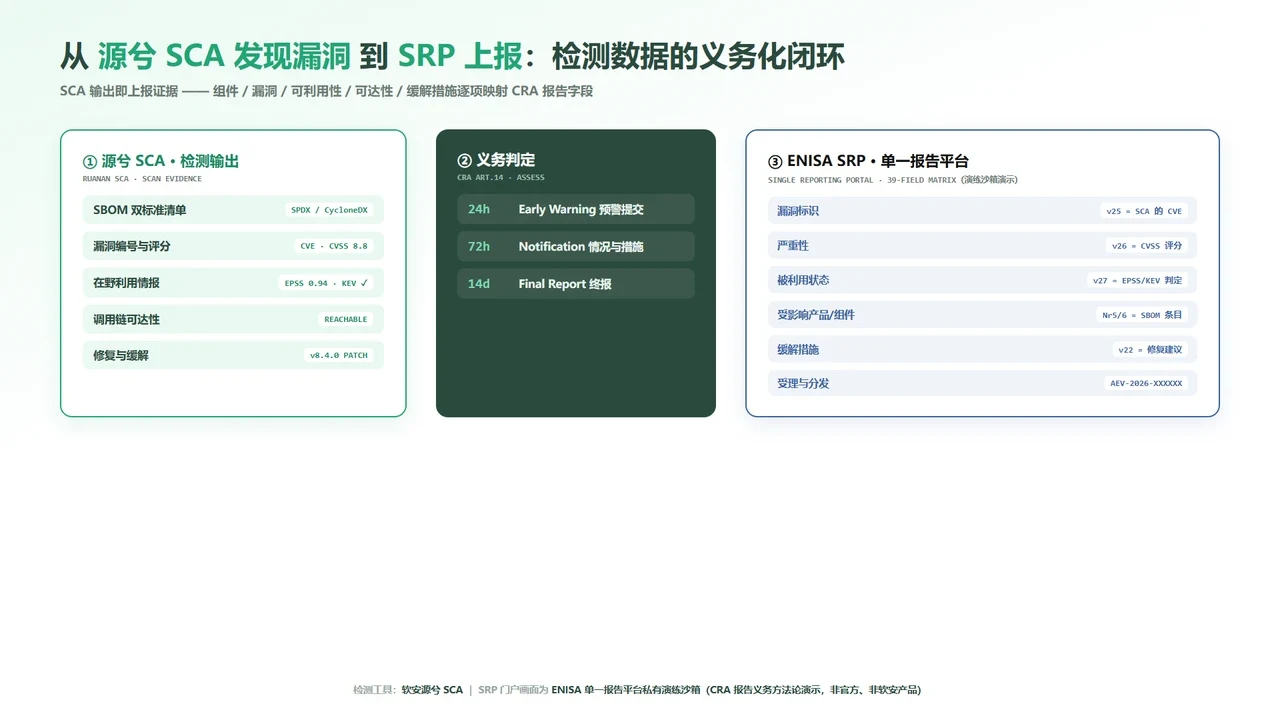The height and width of the screenshot is (720, 1280).
Task: Click the '14d' deadline value
Action: [479, 284]
